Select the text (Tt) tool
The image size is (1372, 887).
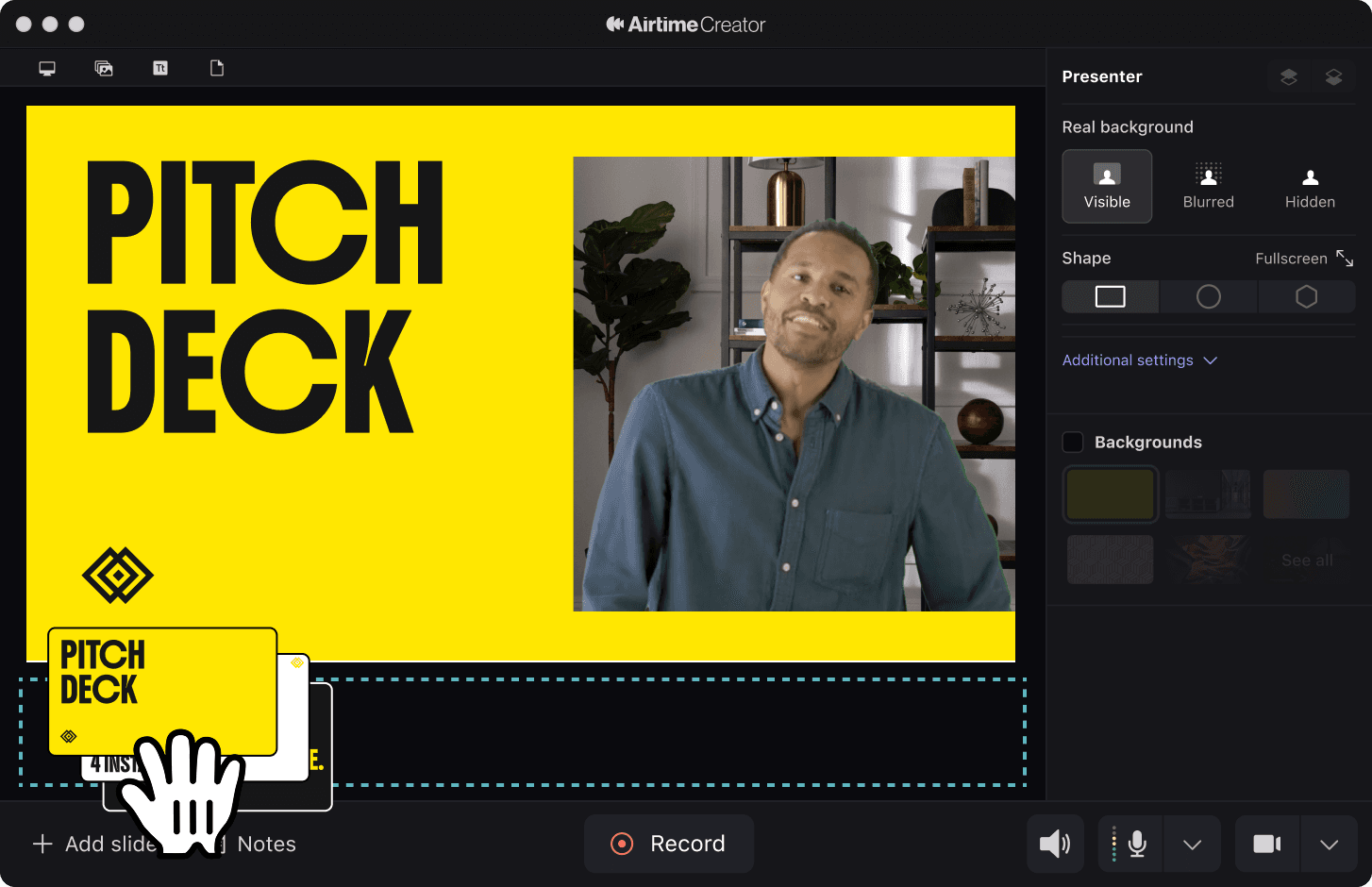coord(159,67)
